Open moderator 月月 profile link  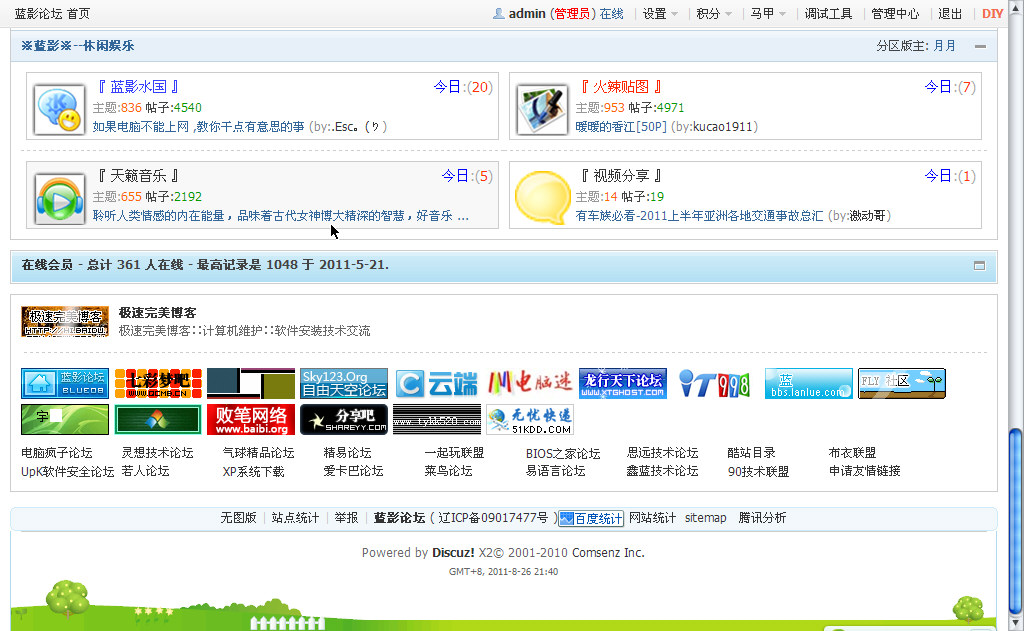click(x=944, y=46)
